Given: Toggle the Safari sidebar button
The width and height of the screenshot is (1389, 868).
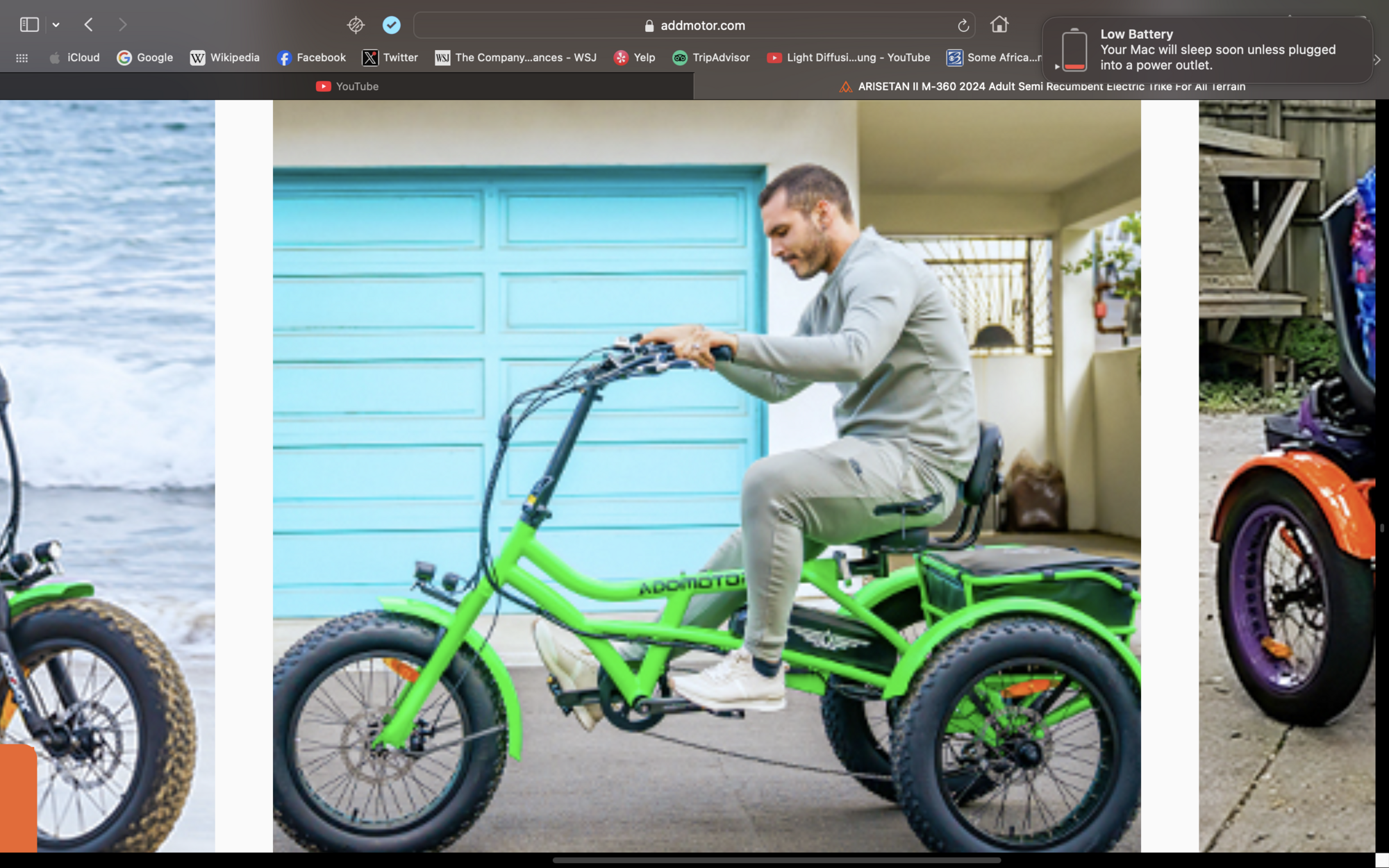Looking at the screenshot, I should pos(28,25).
